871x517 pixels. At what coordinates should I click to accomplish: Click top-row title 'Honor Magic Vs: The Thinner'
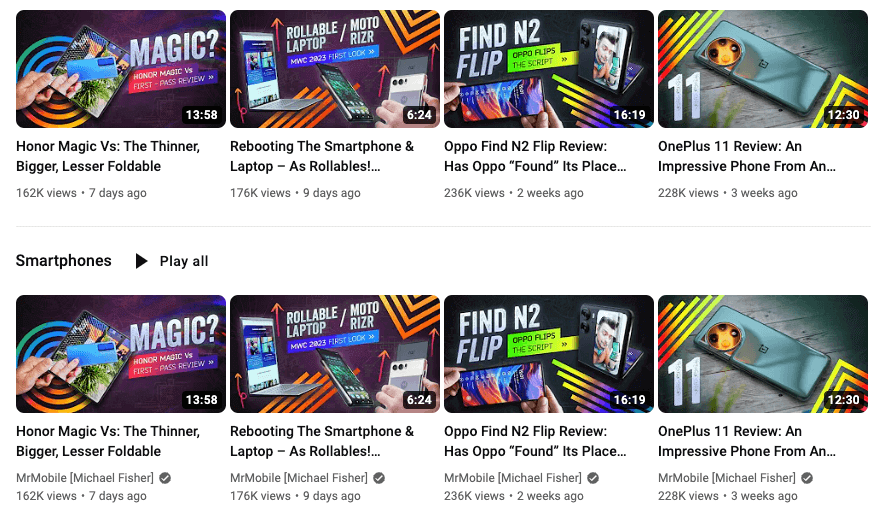coord(108,156)
